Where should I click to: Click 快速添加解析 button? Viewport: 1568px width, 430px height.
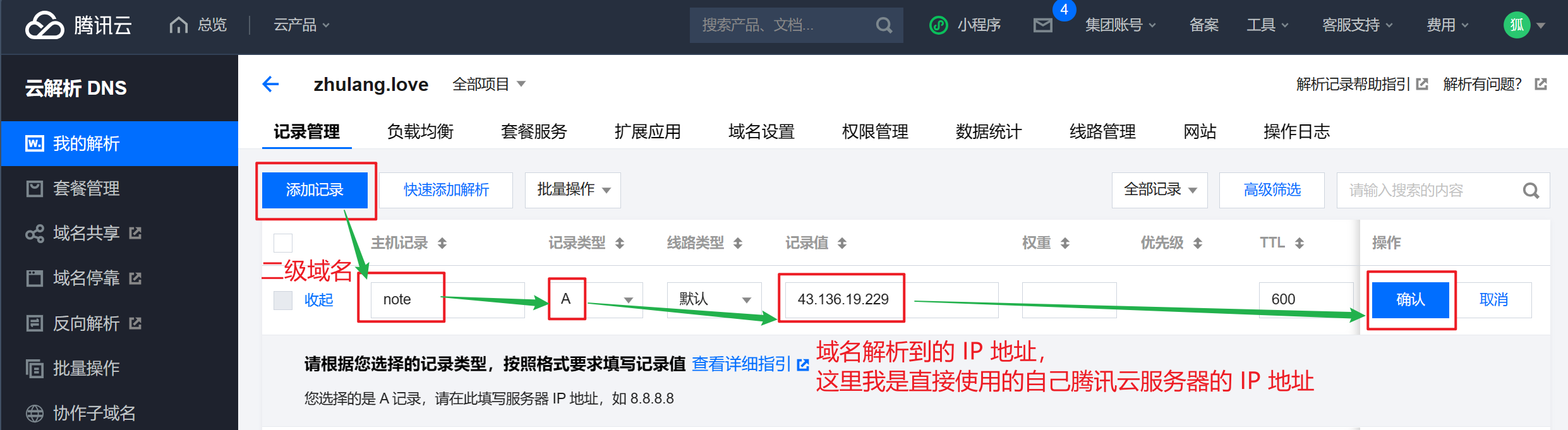446,190
